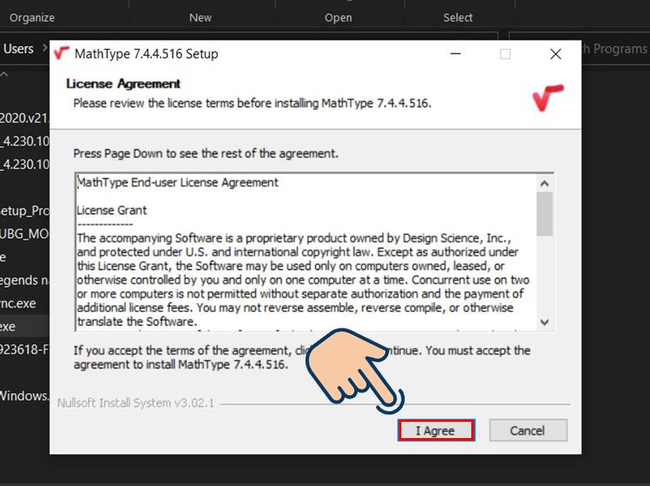Click the red MathType logo in the header

[549, 97]
